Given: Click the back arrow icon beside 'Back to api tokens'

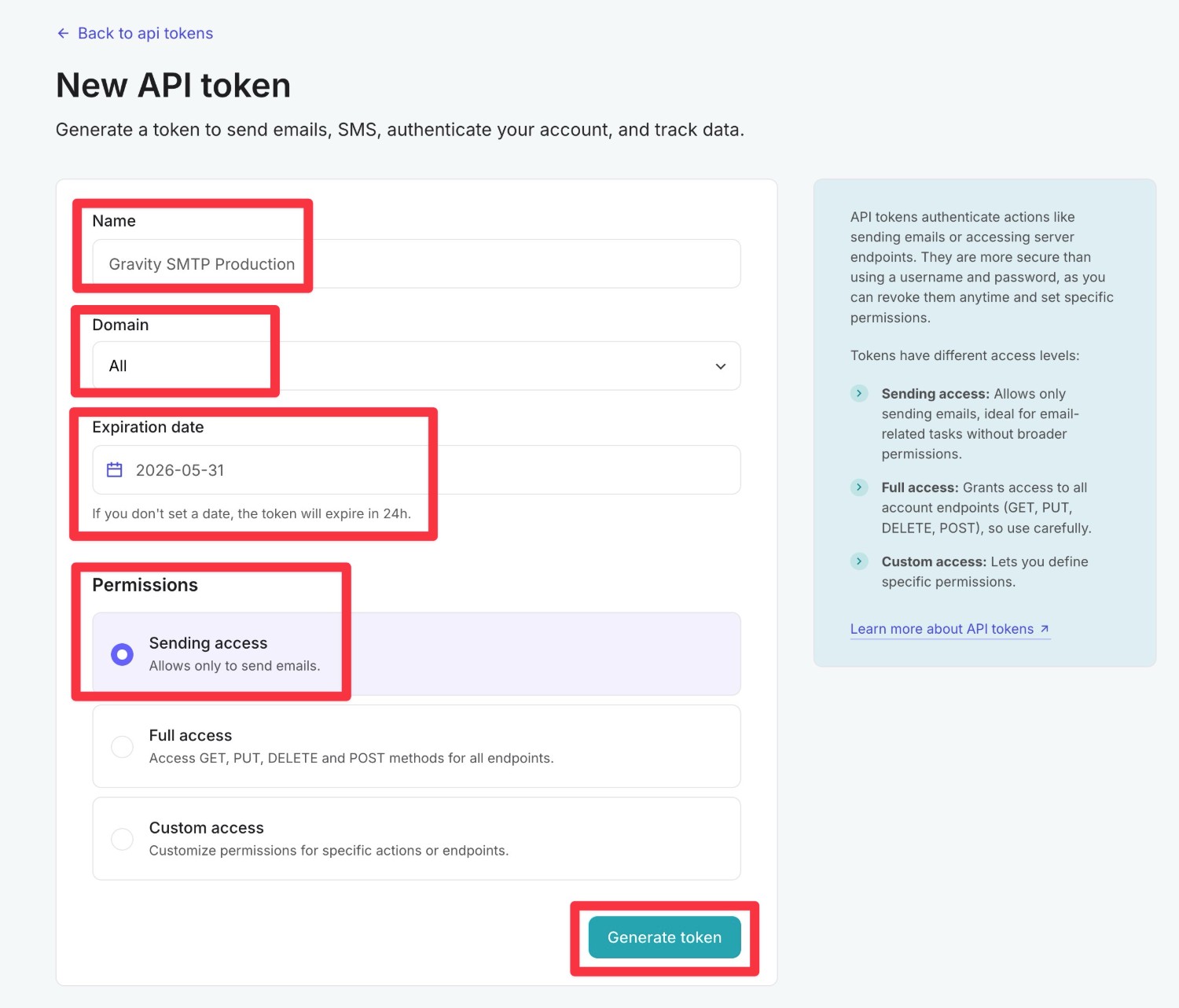Looking at the screenshot, I should click(63, 33).
